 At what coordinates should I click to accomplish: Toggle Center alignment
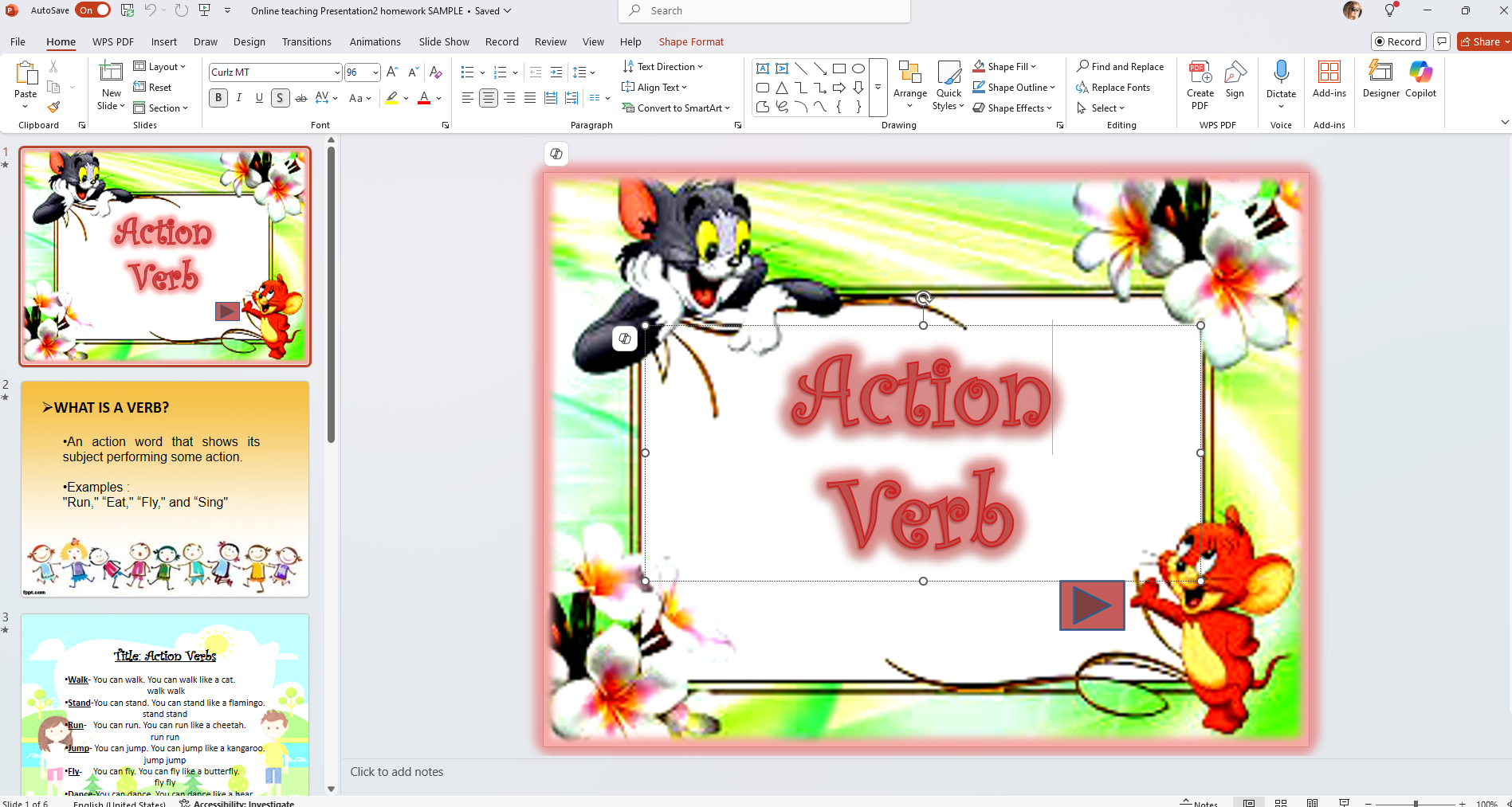pyautogui.click(x=489, y=98)
